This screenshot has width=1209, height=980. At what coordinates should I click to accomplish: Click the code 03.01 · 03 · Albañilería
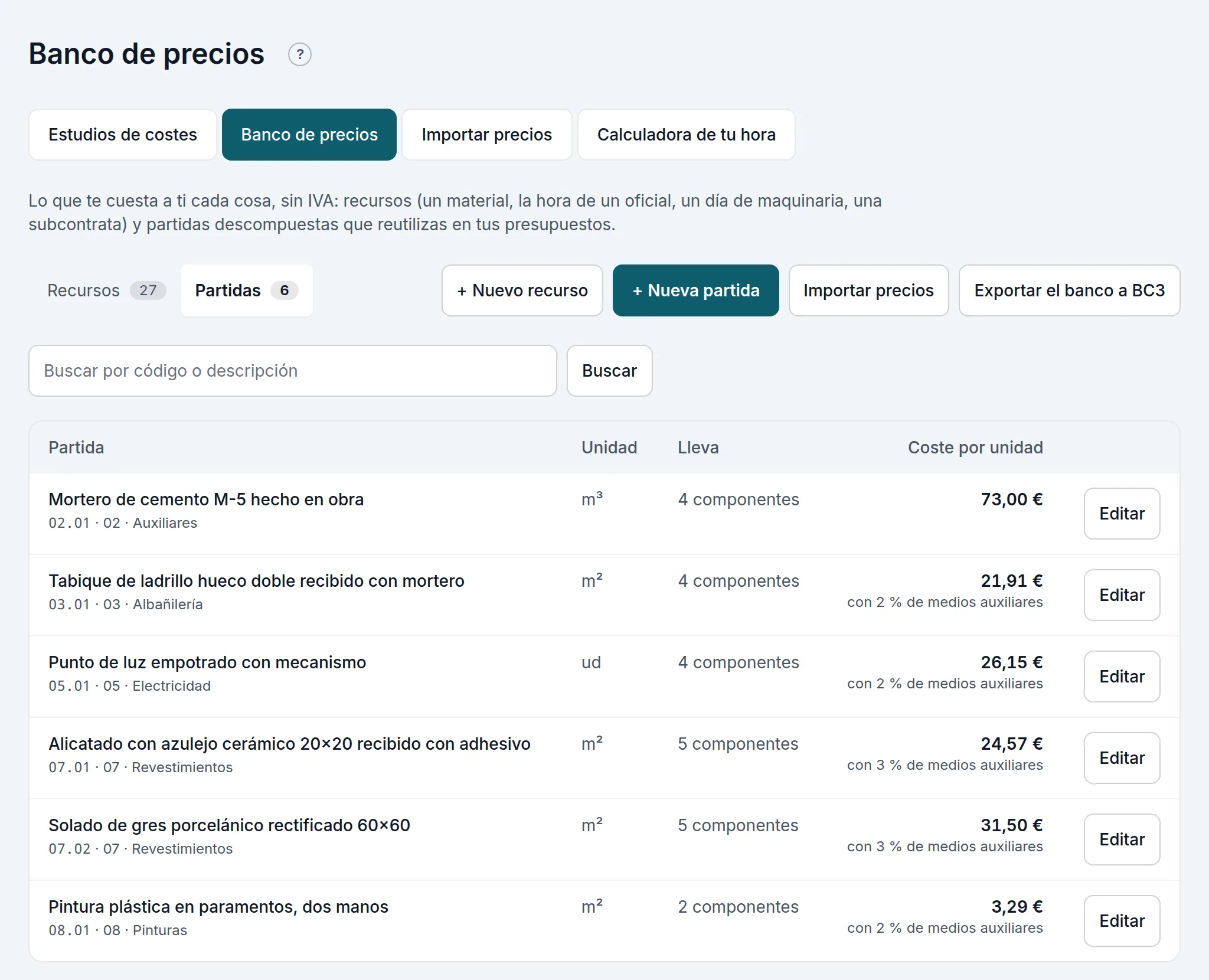(x=126, y=605)
